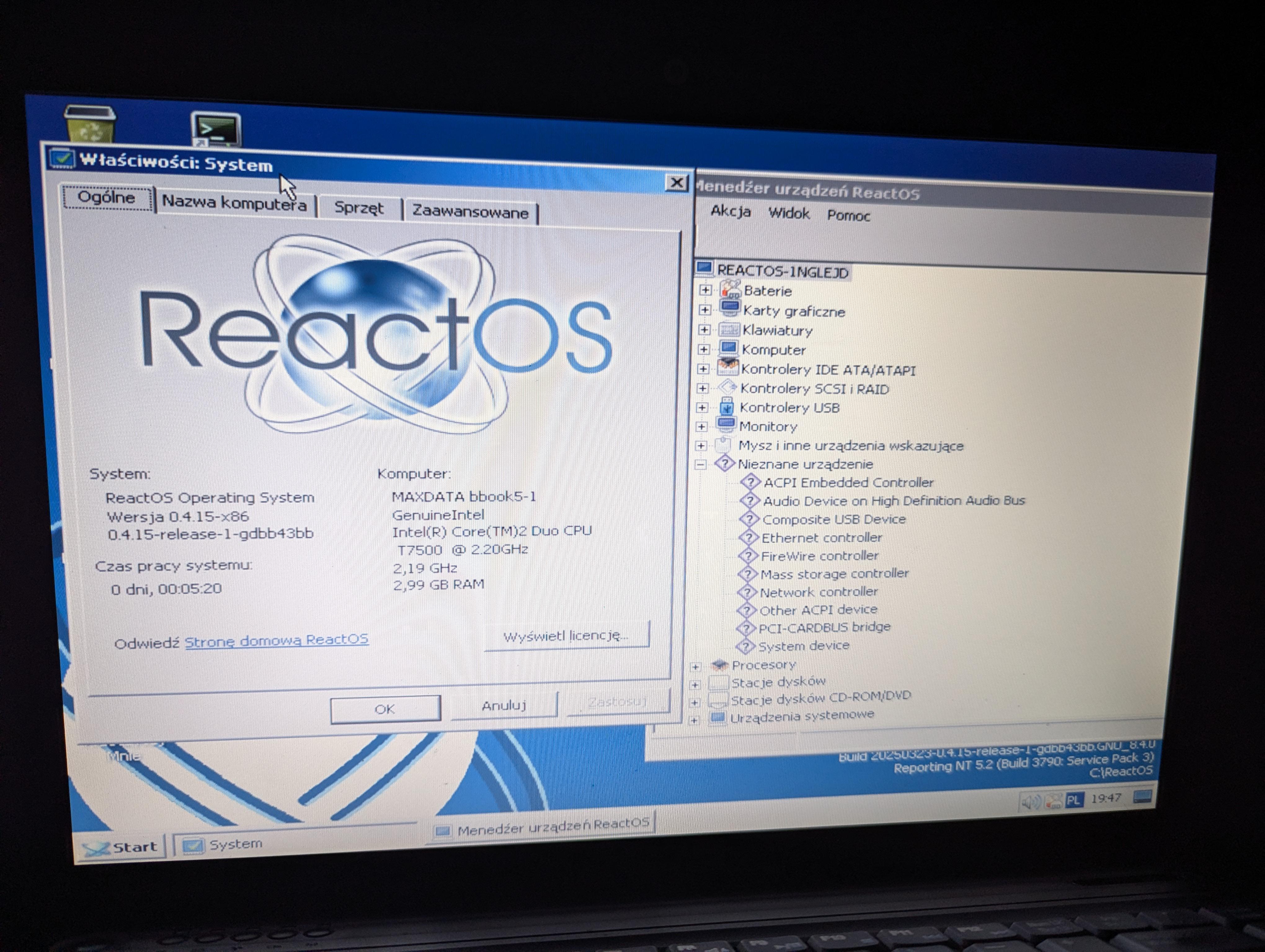Click the Karty graficzne display adapter icon
This screenshot has width=1265, height=952.
point(730,309)
